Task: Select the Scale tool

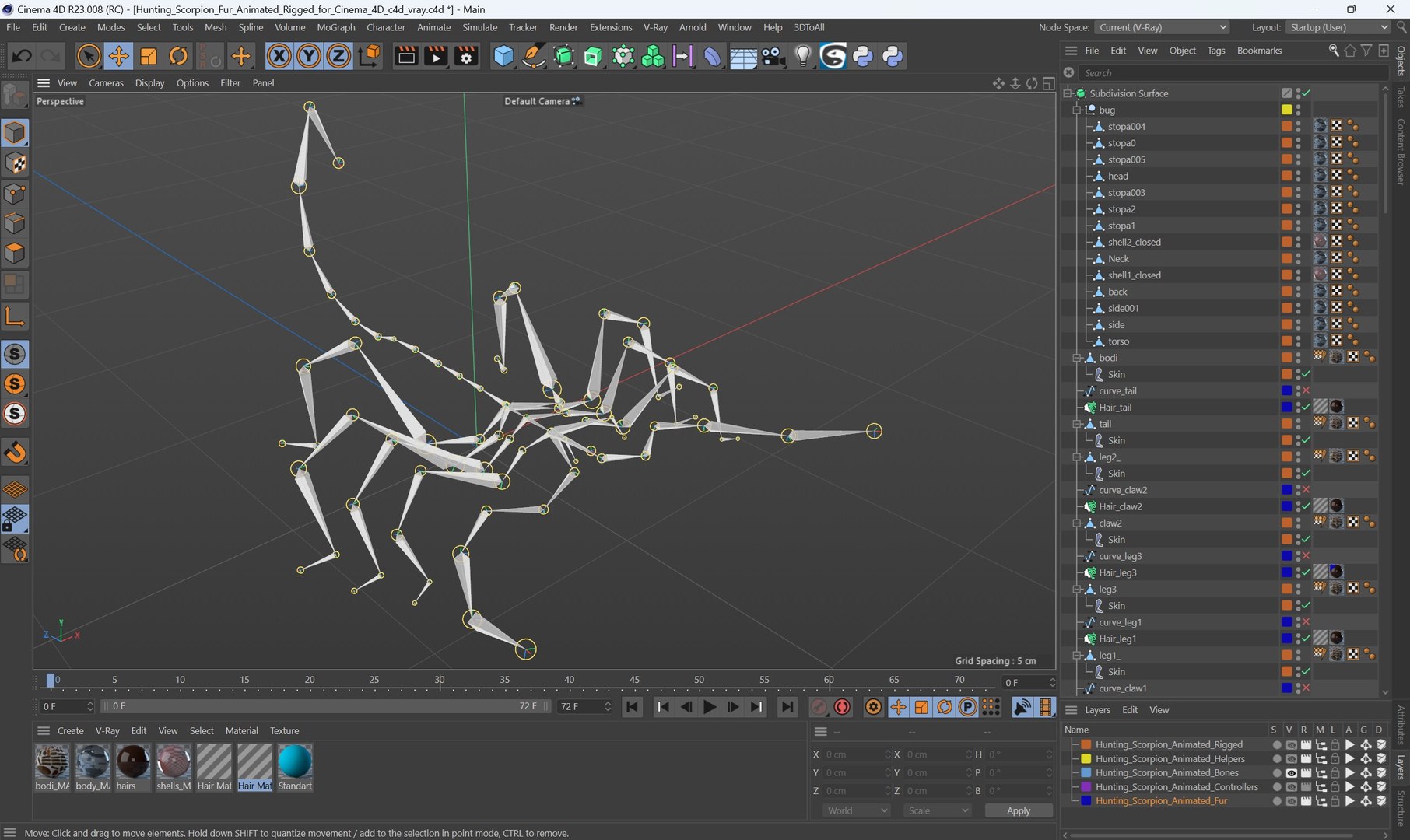Action: pyautogui.click(x=148, y=56)
